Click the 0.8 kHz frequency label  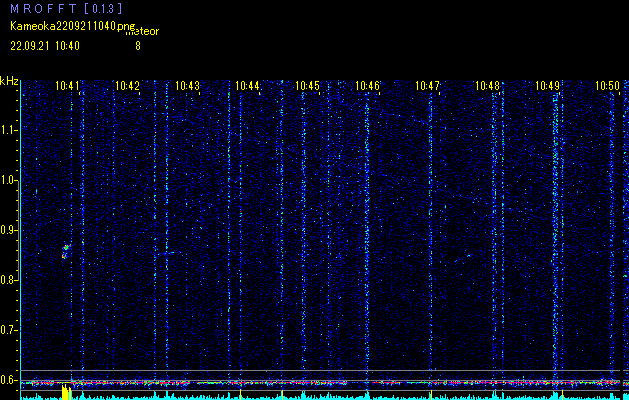pyautogui.click(x=8, y=280)
